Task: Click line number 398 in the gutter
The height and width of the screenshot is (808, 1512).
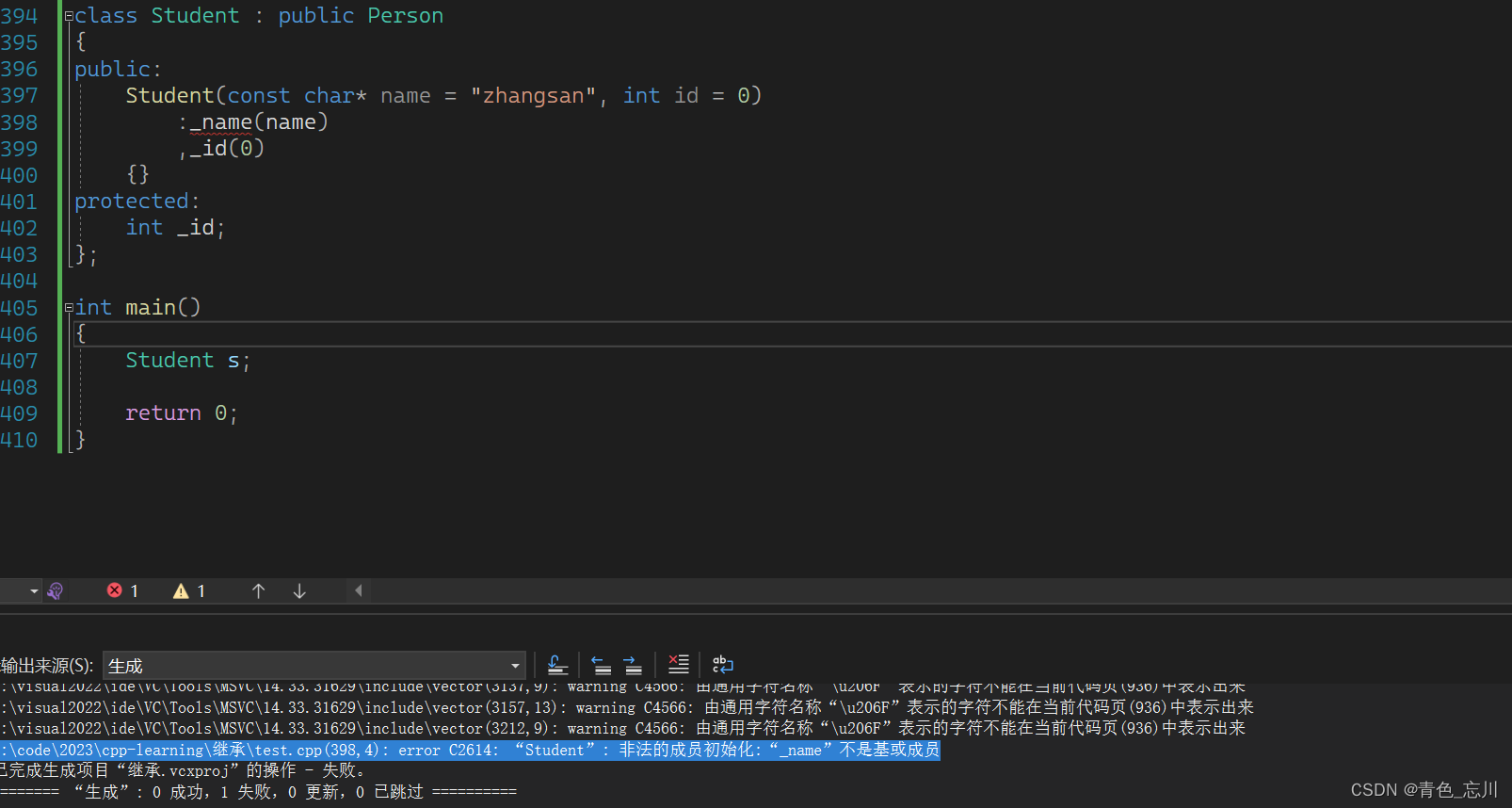Action: [19, 122]
